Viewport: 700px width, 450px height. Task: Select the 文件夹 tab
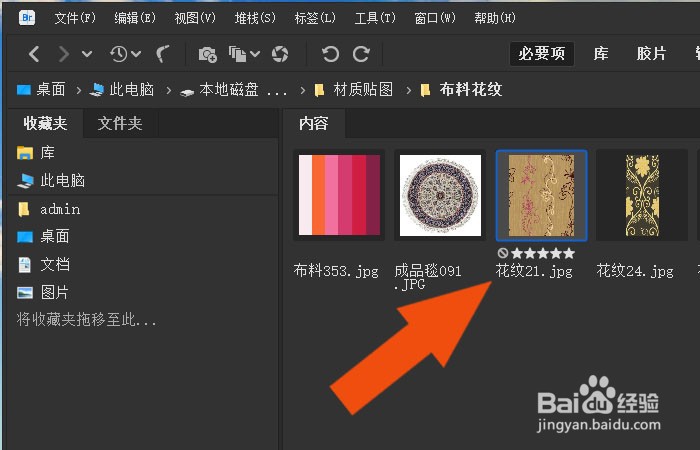click(x=120, y=123)
